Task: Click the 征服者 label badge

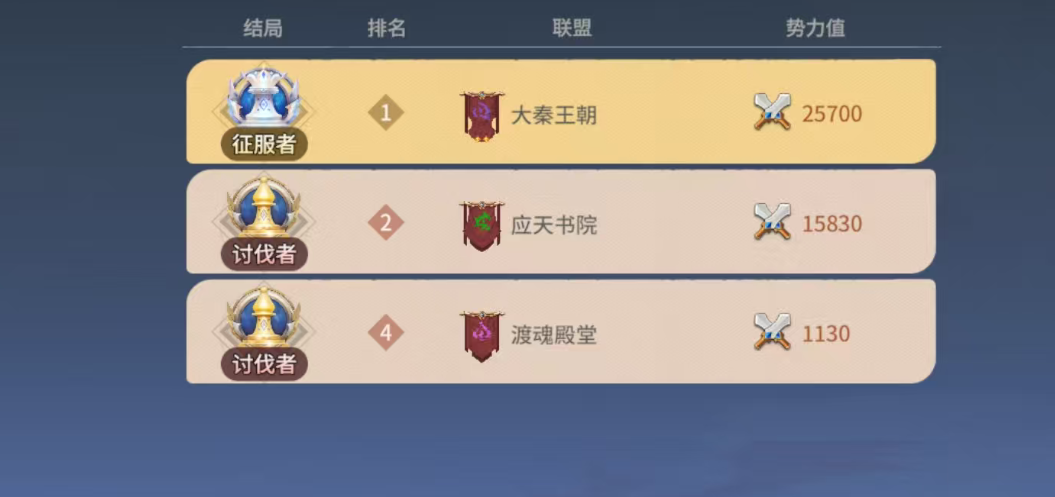Action: (264, 145)
